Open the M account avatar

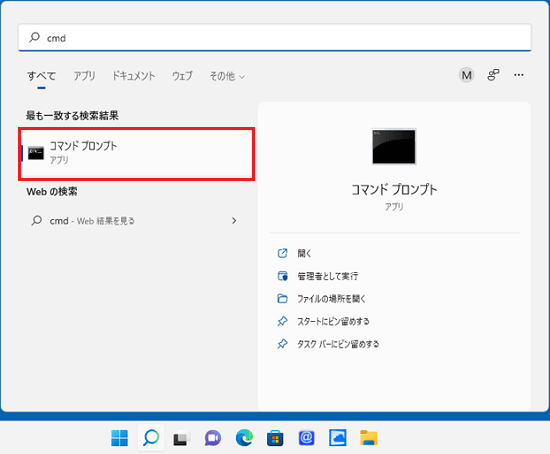466,75
